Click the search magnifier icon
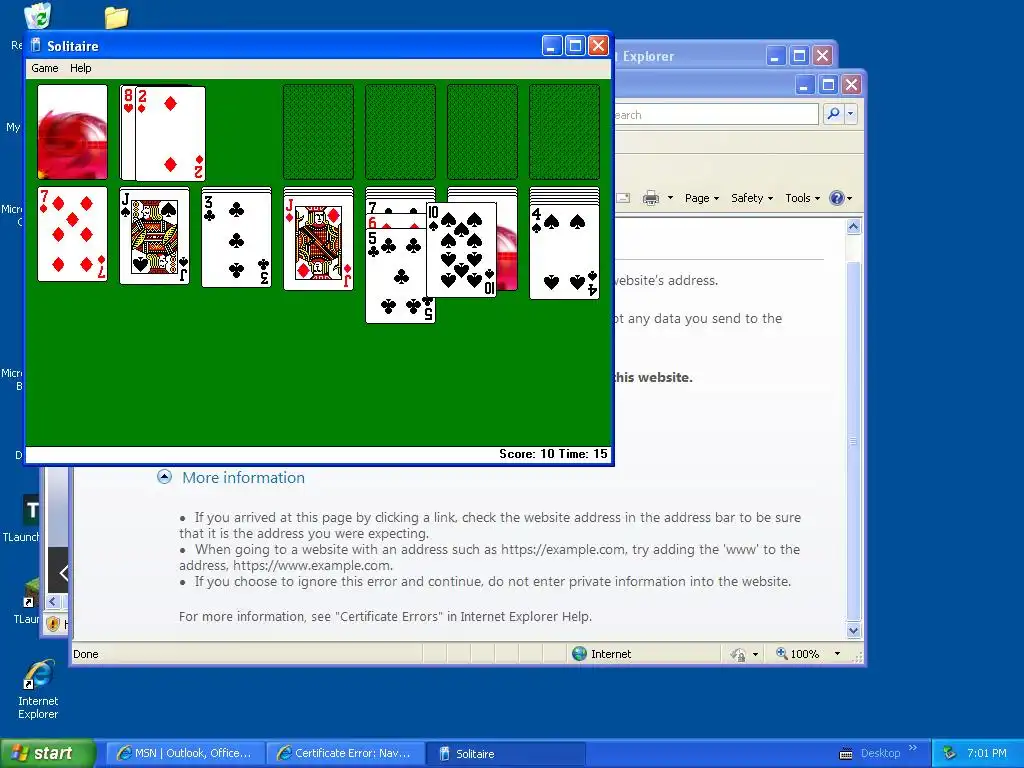This screenshot has height=768, width=1024. point(833,114)
